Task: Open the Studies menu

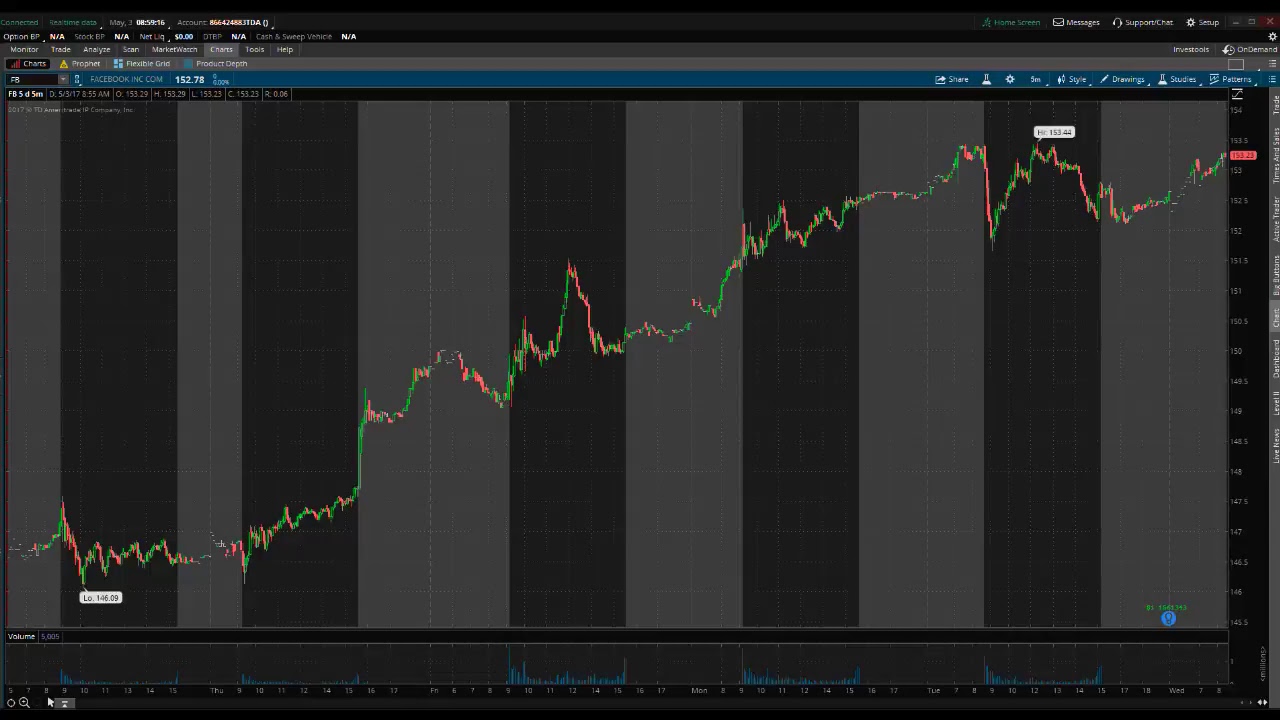Action: [x=1177, y=79]
